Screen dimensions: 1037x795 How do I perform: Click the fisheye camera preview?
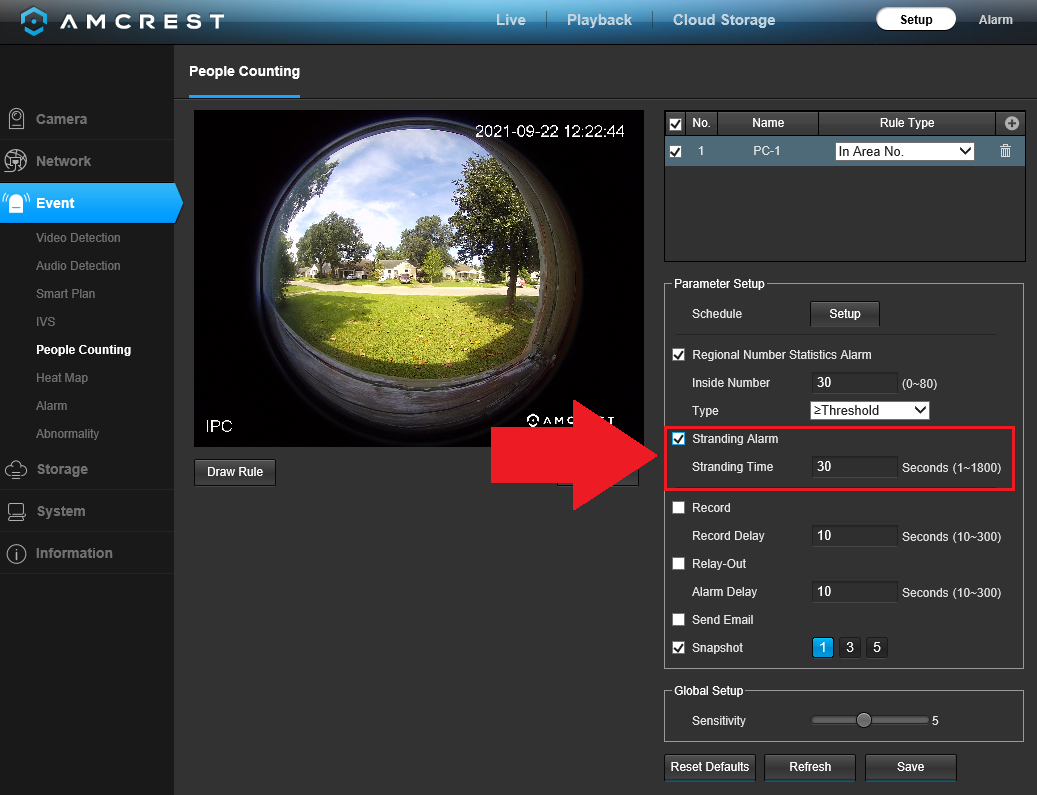419,278
